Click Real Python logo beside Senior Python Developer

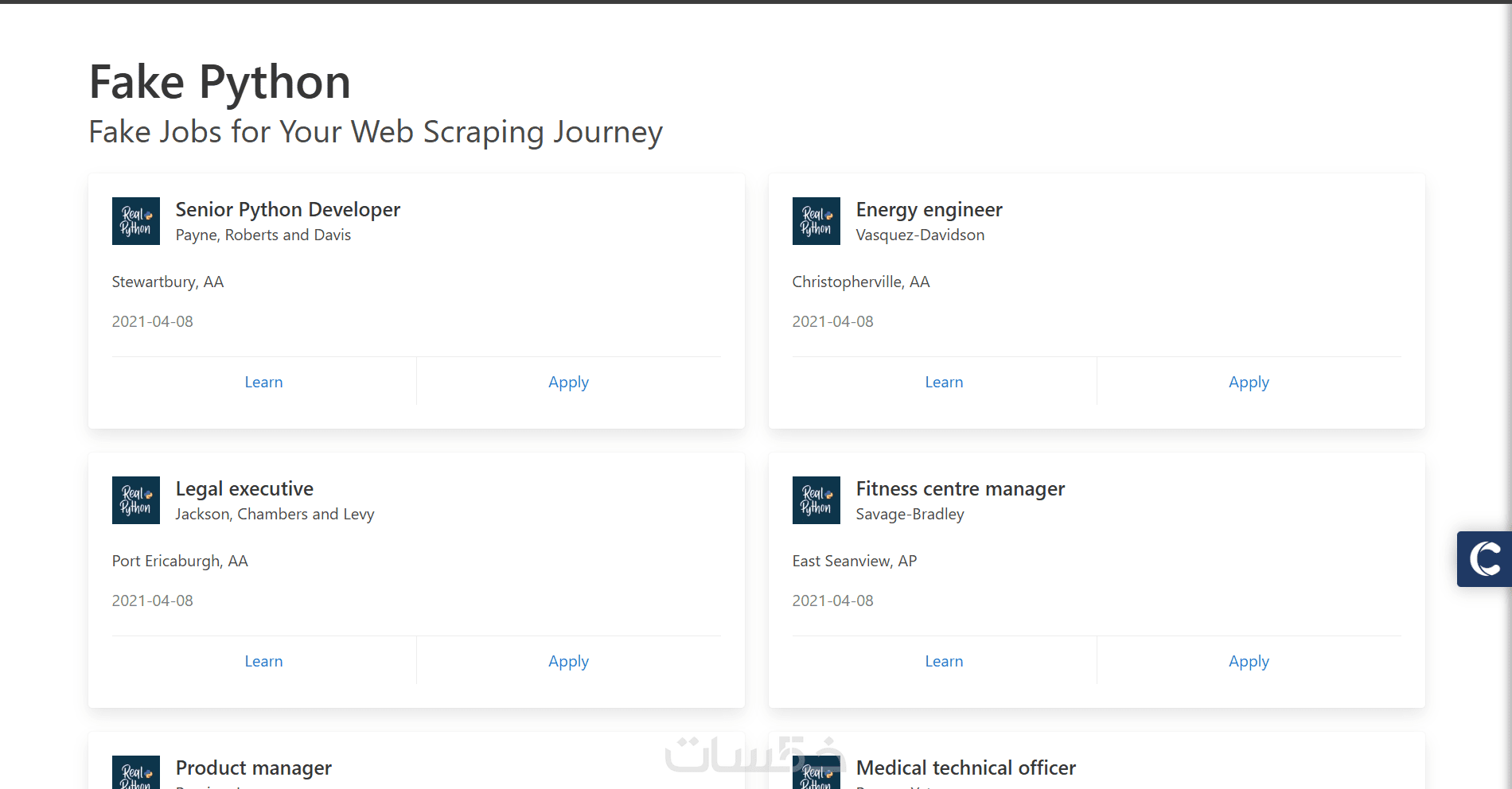pyautogui.click(x=136, y=221)
